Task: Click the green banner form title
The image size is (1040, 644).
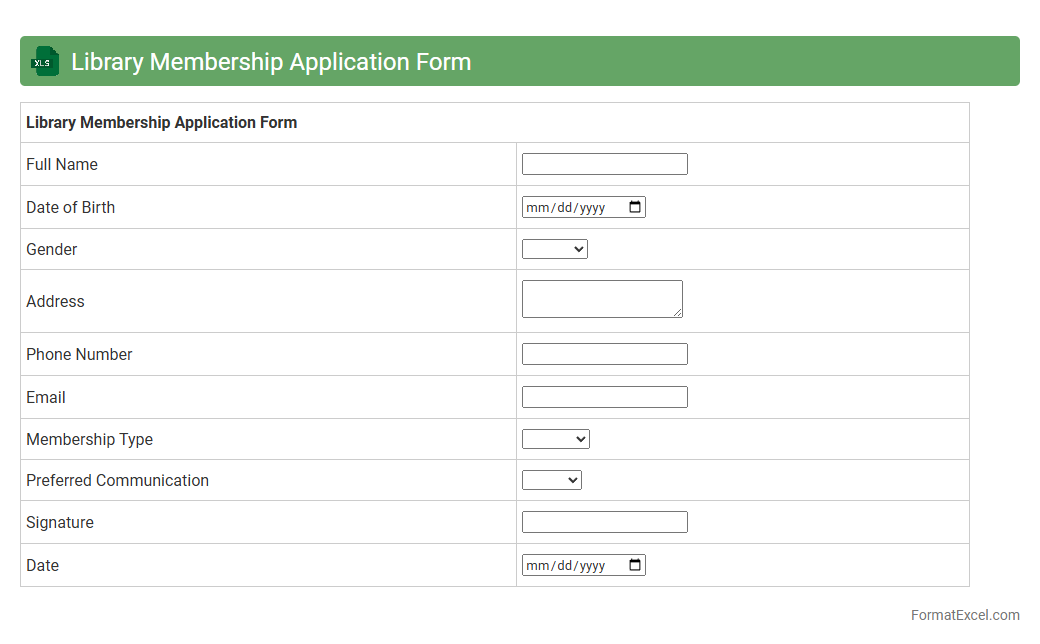Action: (271, 62)
